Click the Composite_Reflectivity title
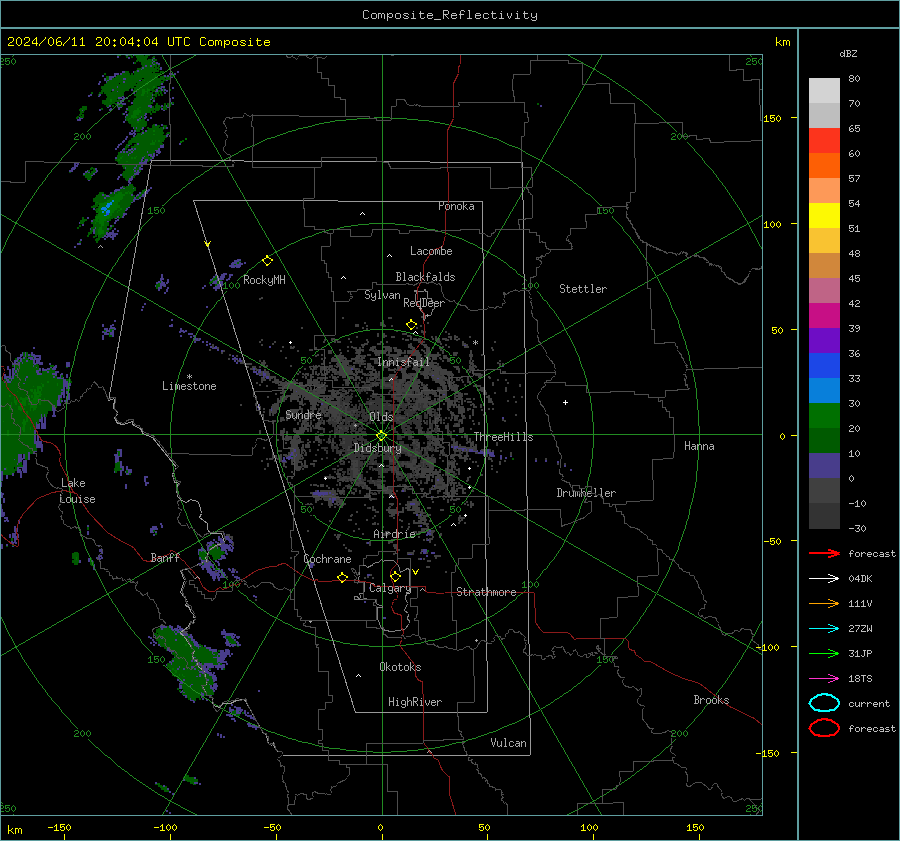Image resolution: width=900 pixels, height=841 pixels. (x=449, y=15)
